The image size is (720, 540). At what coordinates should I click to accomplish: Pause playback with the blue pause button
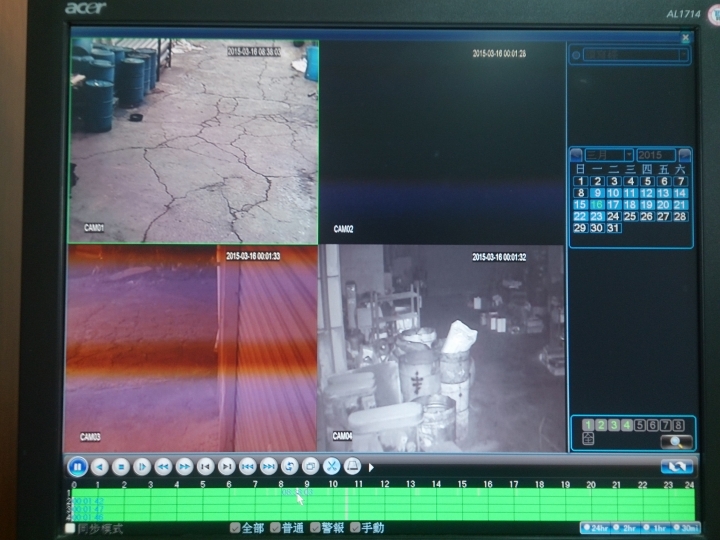(x=77, y=467)
